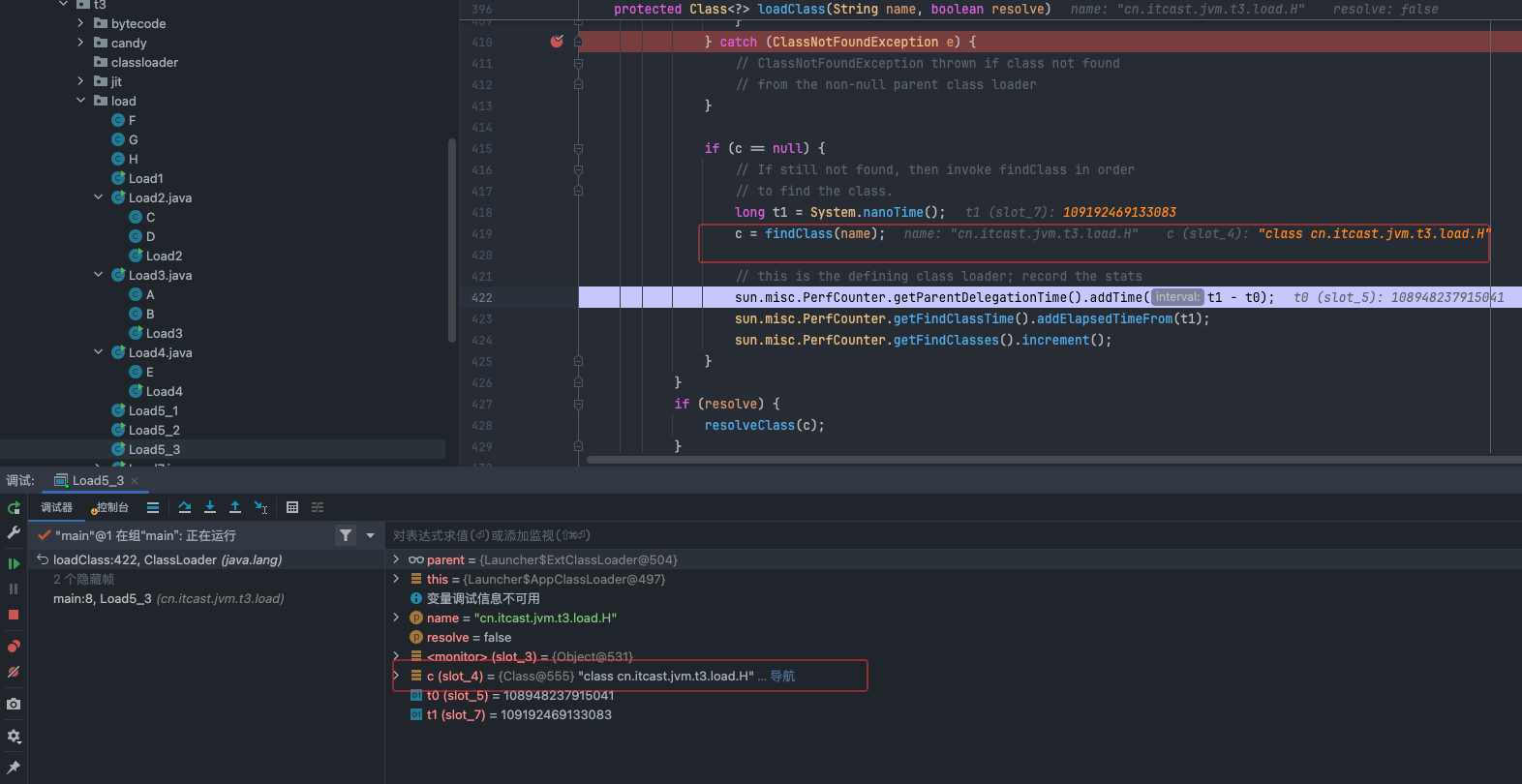Click the evaluate expression input field
The height and width of the screenshot is (784, 1522).
click(775, 535)
